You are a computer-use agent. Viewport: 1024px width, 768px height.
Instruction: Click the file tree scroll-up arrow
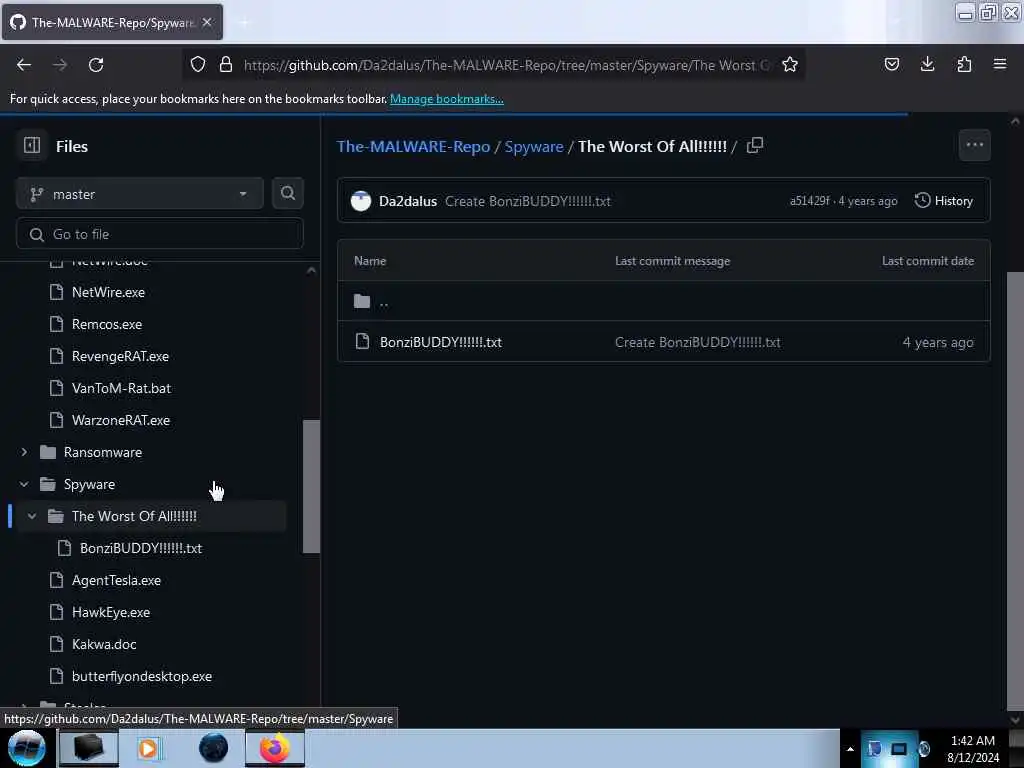(312, 270)
